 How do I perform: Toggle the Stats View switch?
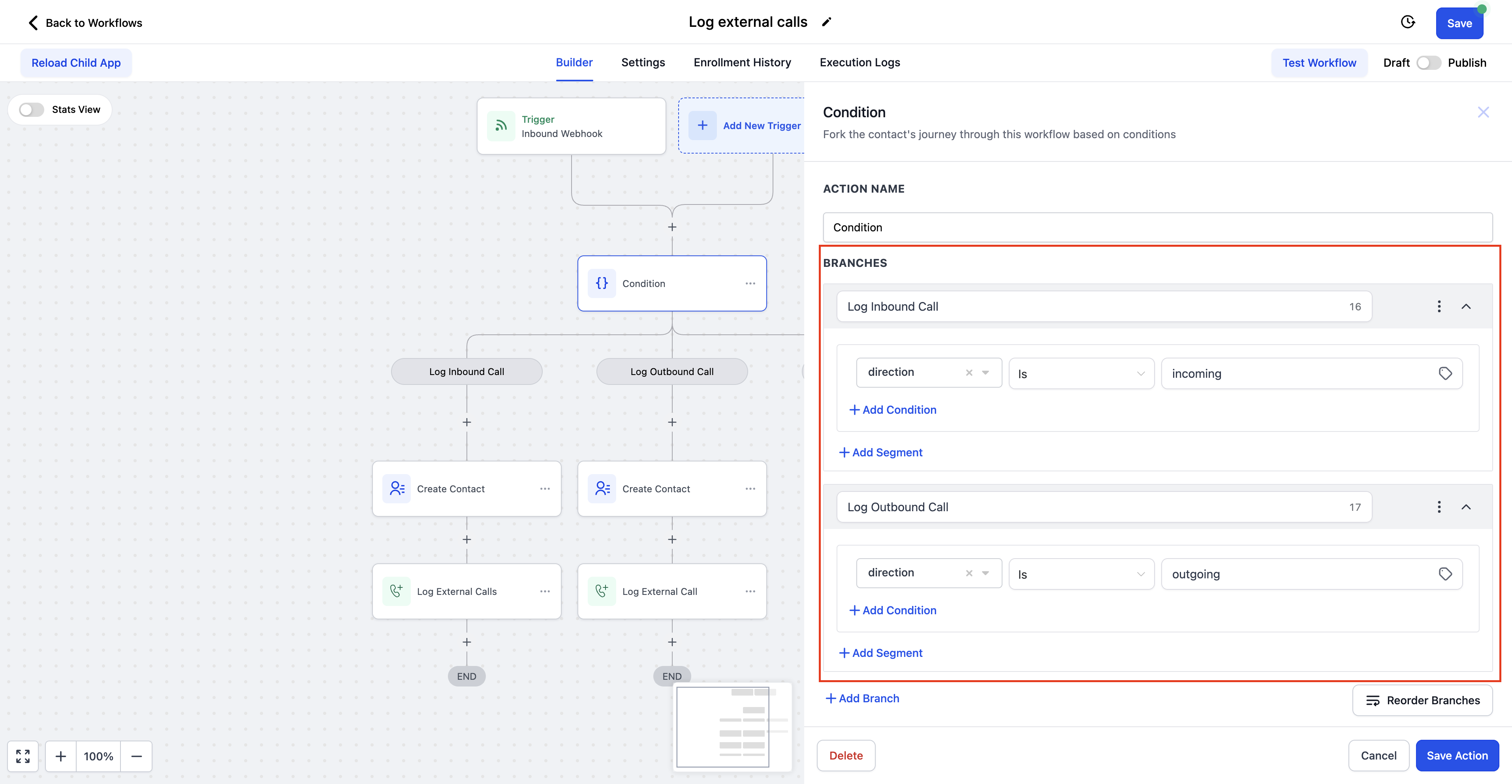32,110
